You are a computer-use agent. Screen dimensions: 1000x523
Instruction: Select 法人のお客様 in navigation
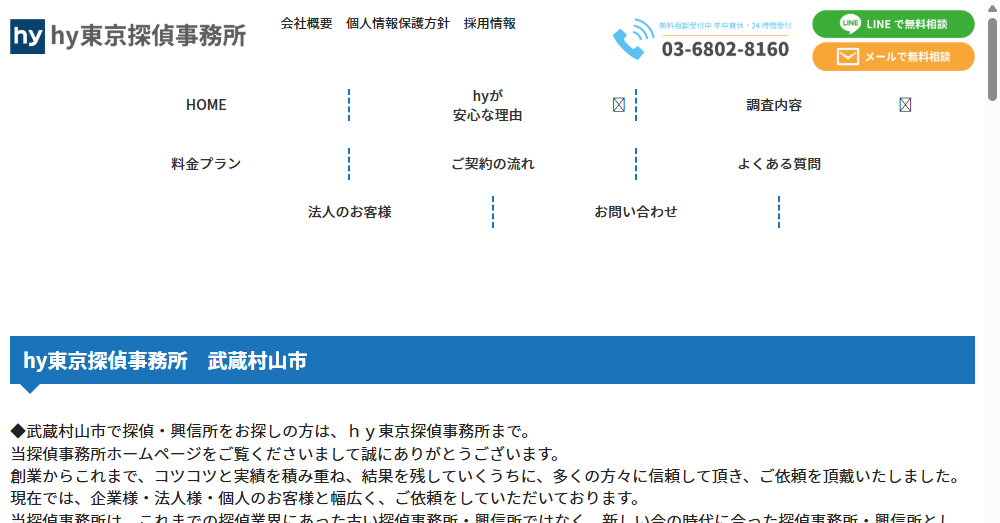(x=349, y=212)
